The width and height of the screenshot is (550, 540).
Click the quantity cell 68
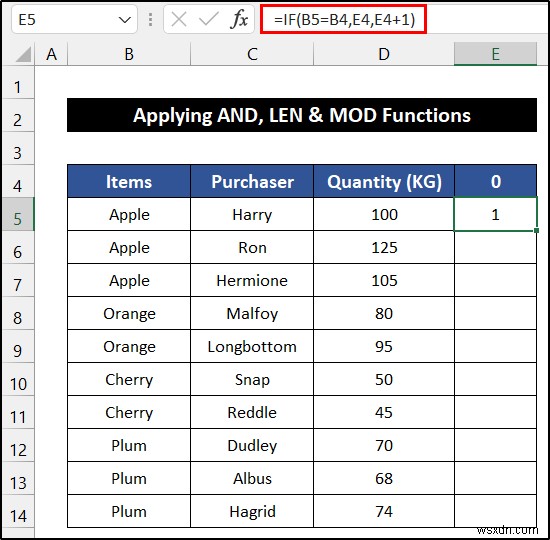pyautogui.click(x=384, y=478)
